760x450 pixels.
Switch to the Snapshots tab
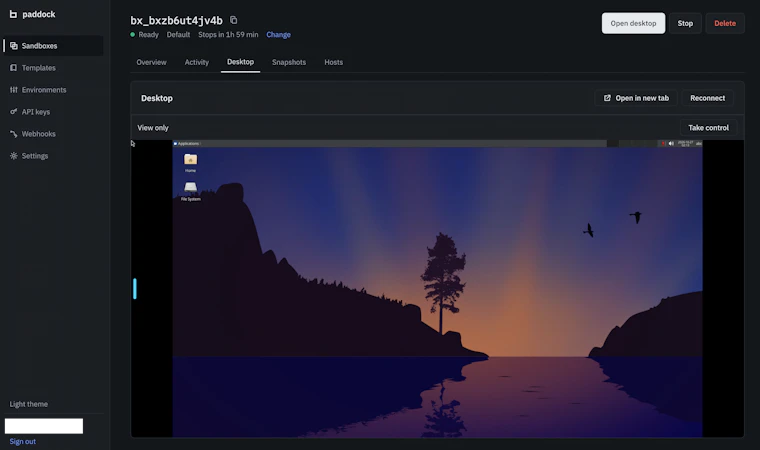pyautogui.click(x=289, y=62)
